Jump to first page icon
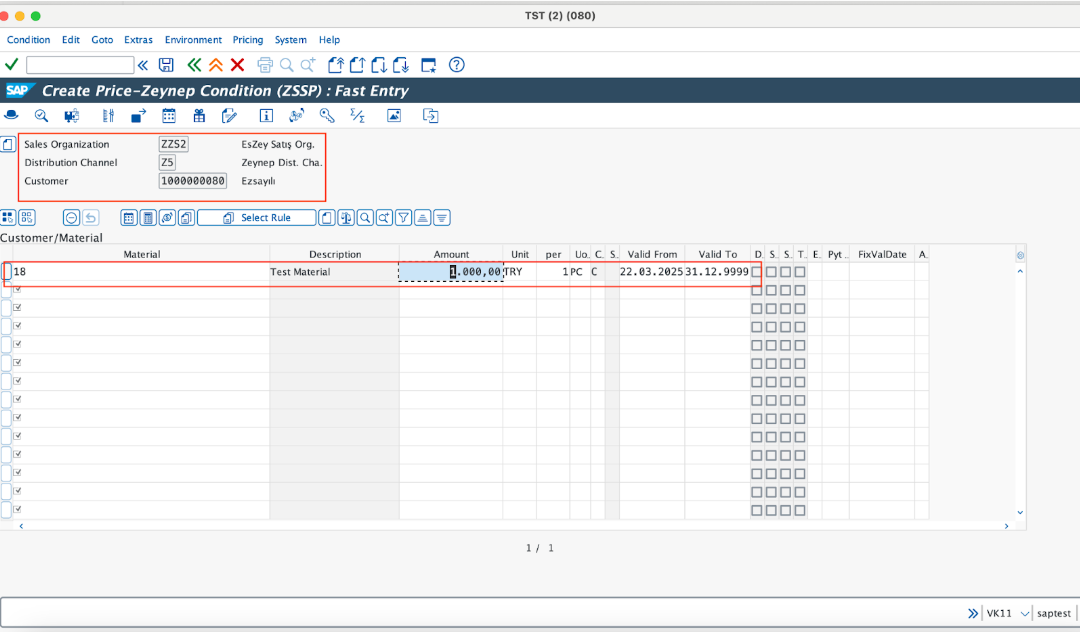Image resolution: width=1080 pixels, height=632 pixels. click(335, 65)
